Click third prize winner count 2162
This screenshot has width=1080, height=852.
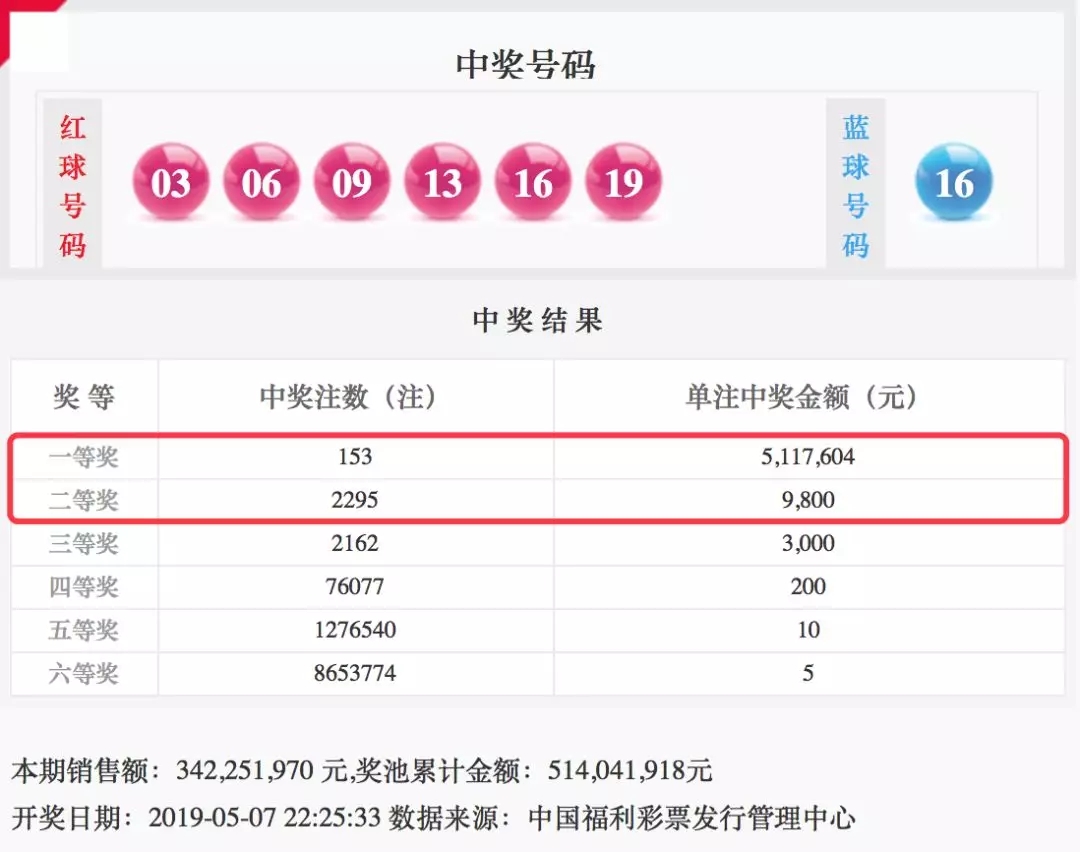coord(355,543)
